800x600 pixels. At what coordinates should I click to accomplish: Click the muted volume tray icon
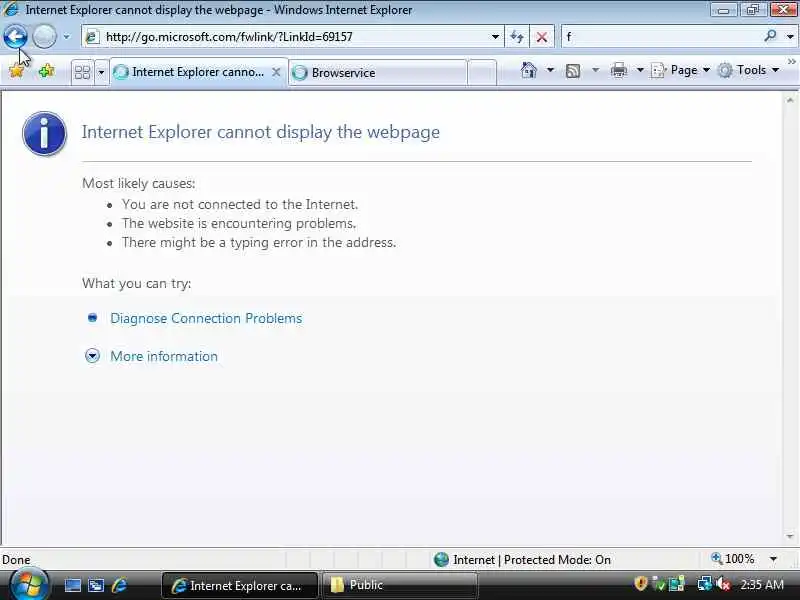point(723,584)
